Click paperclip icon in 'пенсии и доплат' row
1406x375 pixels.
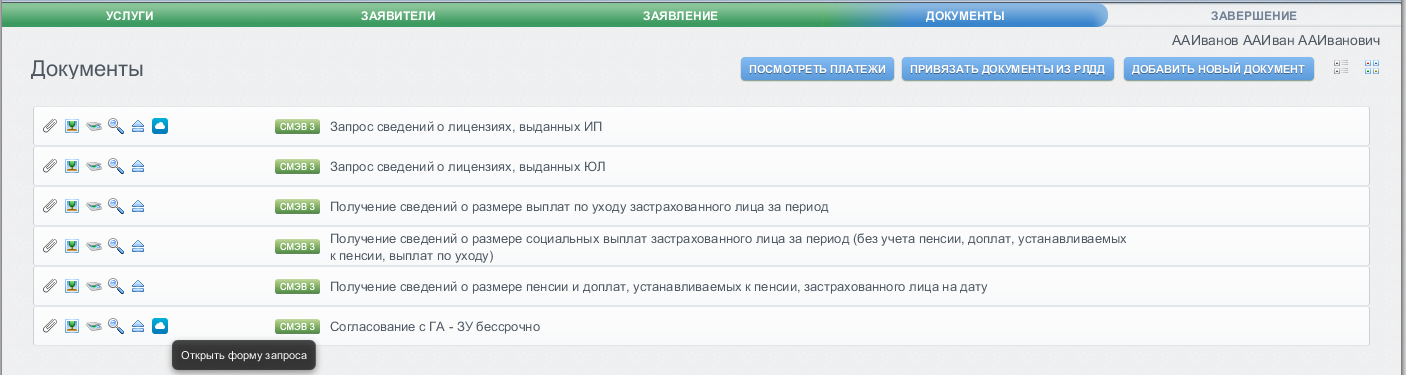tap(49, 286)
